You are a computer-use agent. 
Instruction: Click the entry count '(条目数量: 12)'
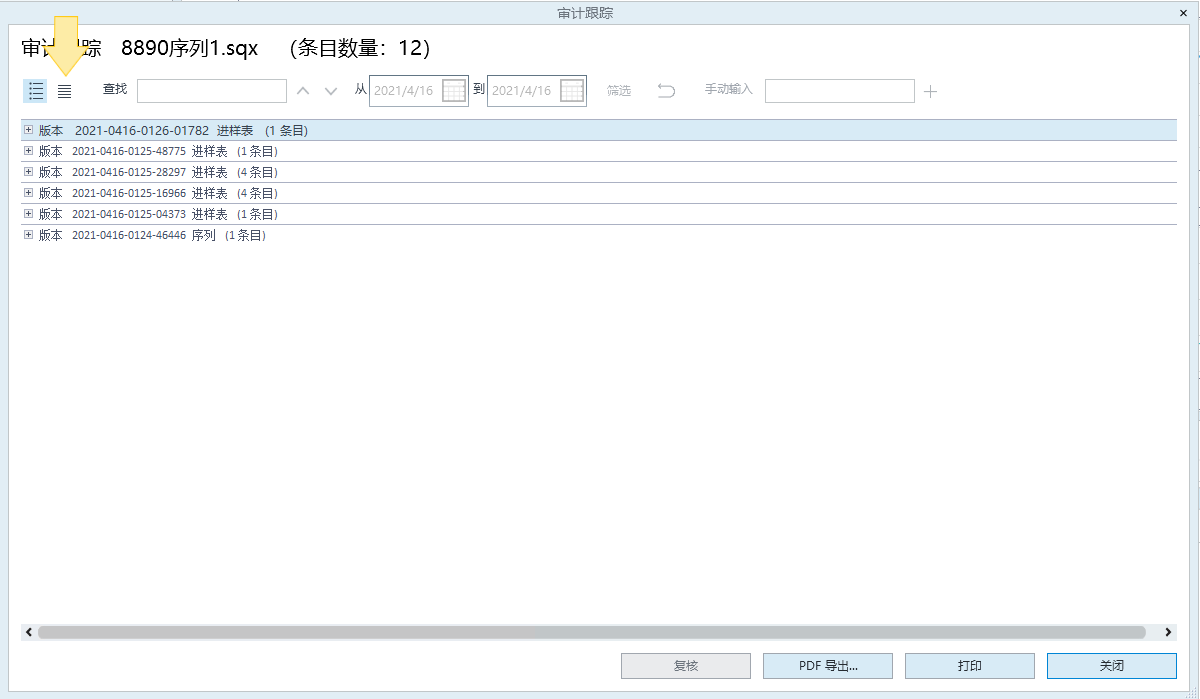358,48
